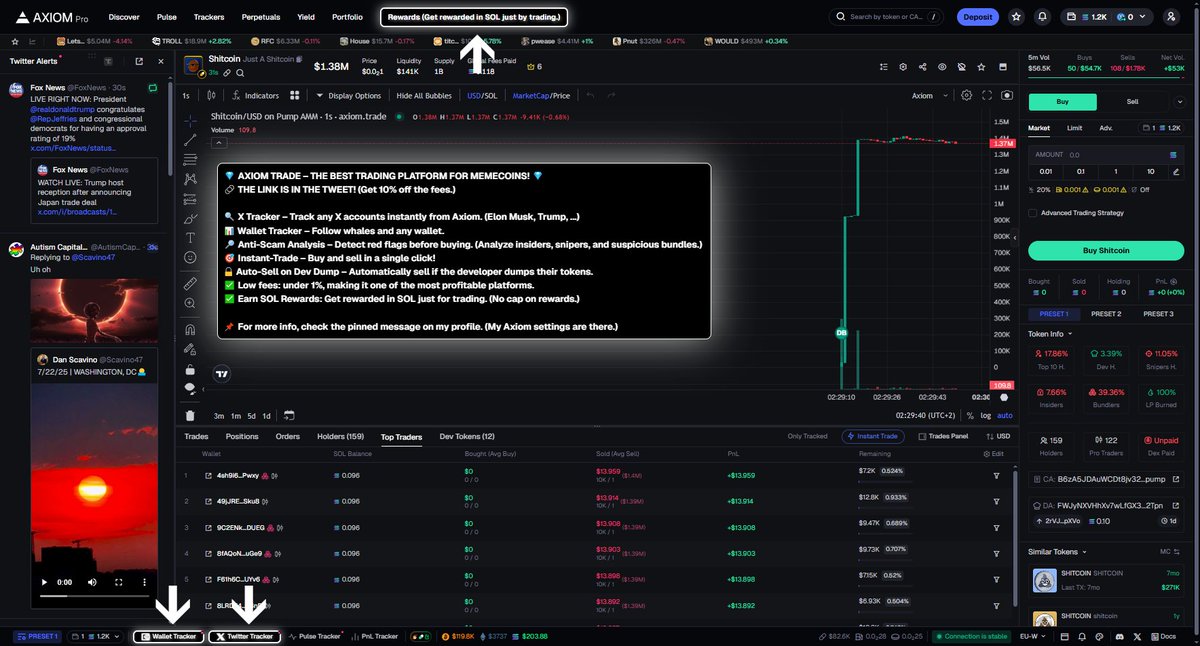Select the crosshair cursor tool

(x=190, y=120)
